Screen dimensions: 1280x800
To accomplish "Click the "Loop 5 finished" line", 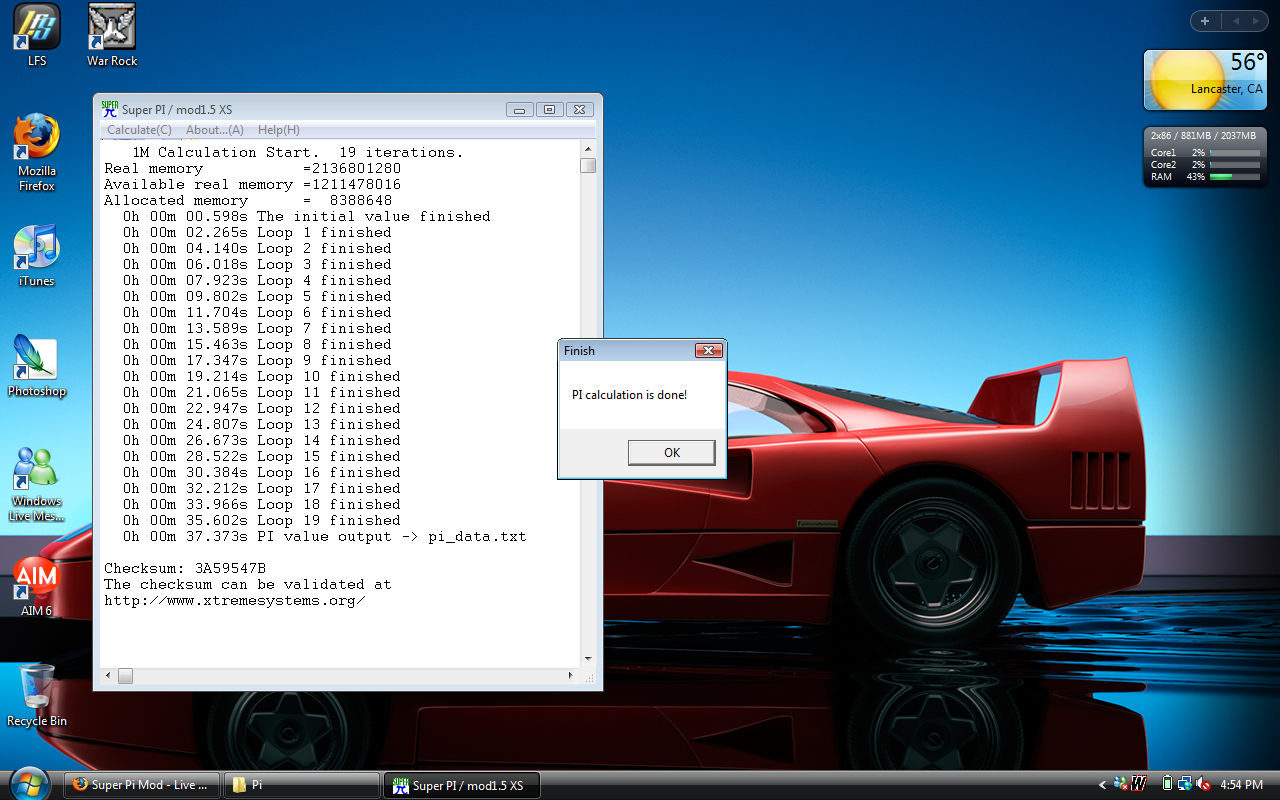I will pos(257,296).
